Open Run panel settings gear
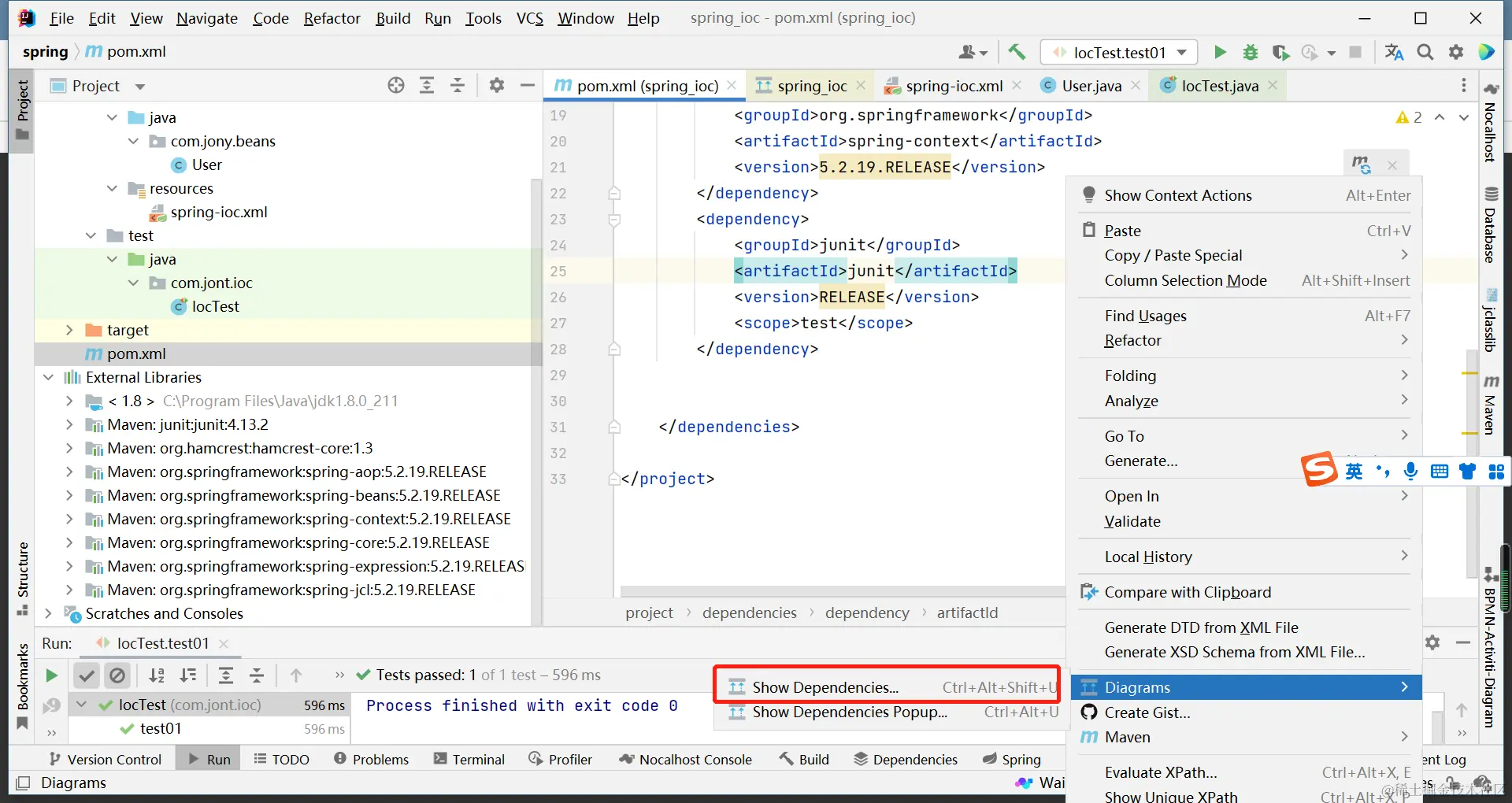 (x=1432, y=642)
